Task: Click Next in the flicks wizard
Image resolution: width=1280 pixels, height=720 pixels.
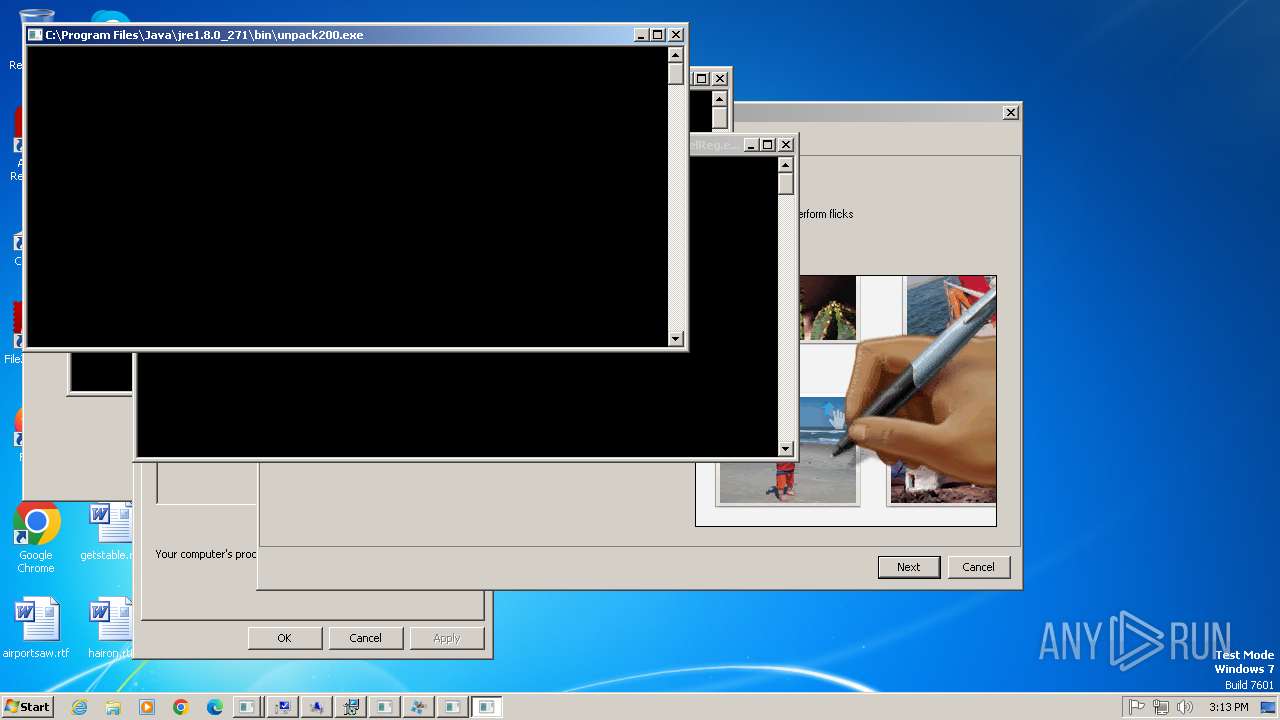Action: [908, 567]
